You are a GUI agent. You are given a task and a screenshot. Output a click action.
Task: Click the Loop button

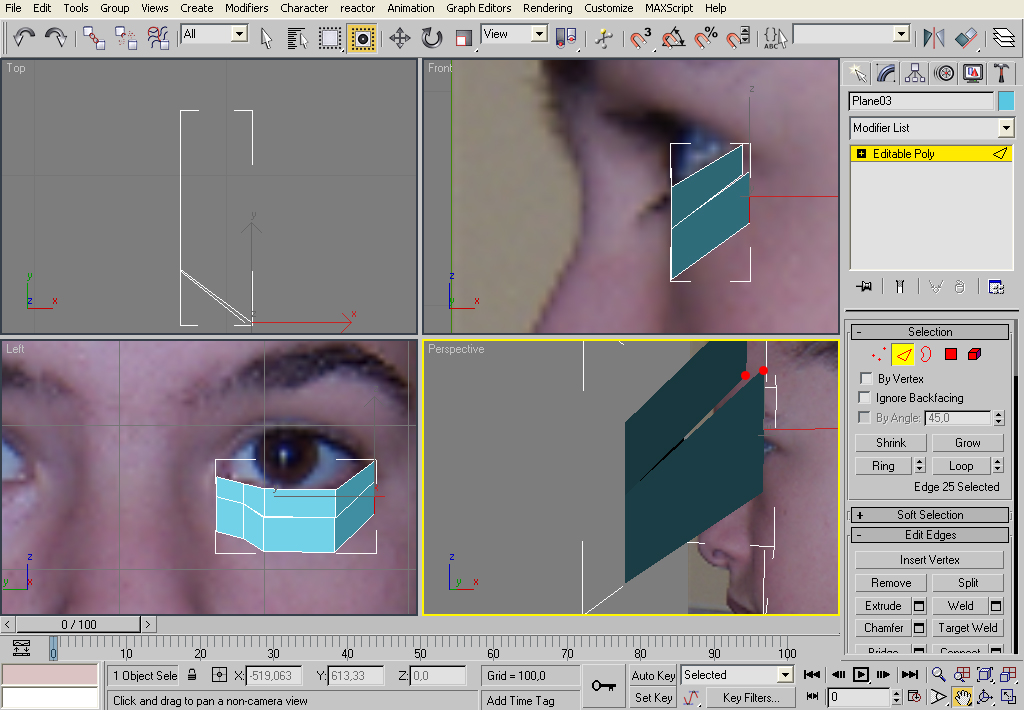tap(961, 466)
